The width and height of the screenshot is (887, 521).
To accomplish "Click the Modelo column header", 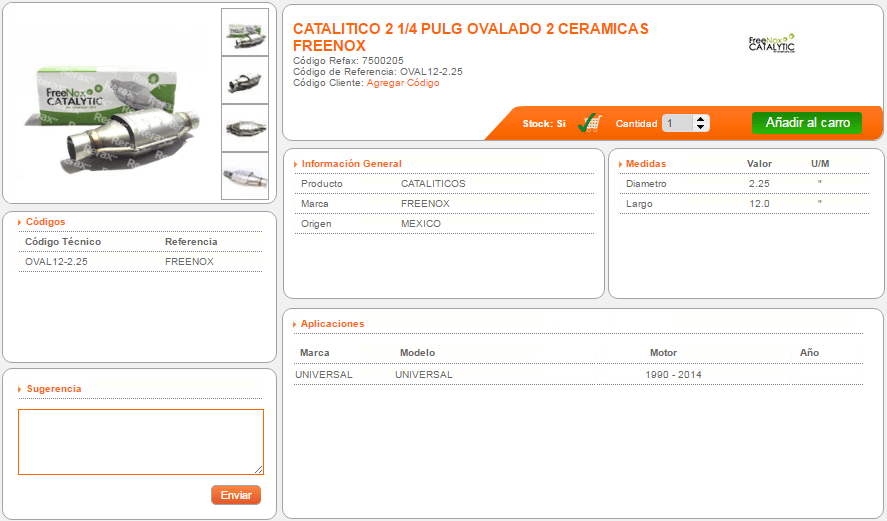I will pyautogui.click(x=417, y=352).
